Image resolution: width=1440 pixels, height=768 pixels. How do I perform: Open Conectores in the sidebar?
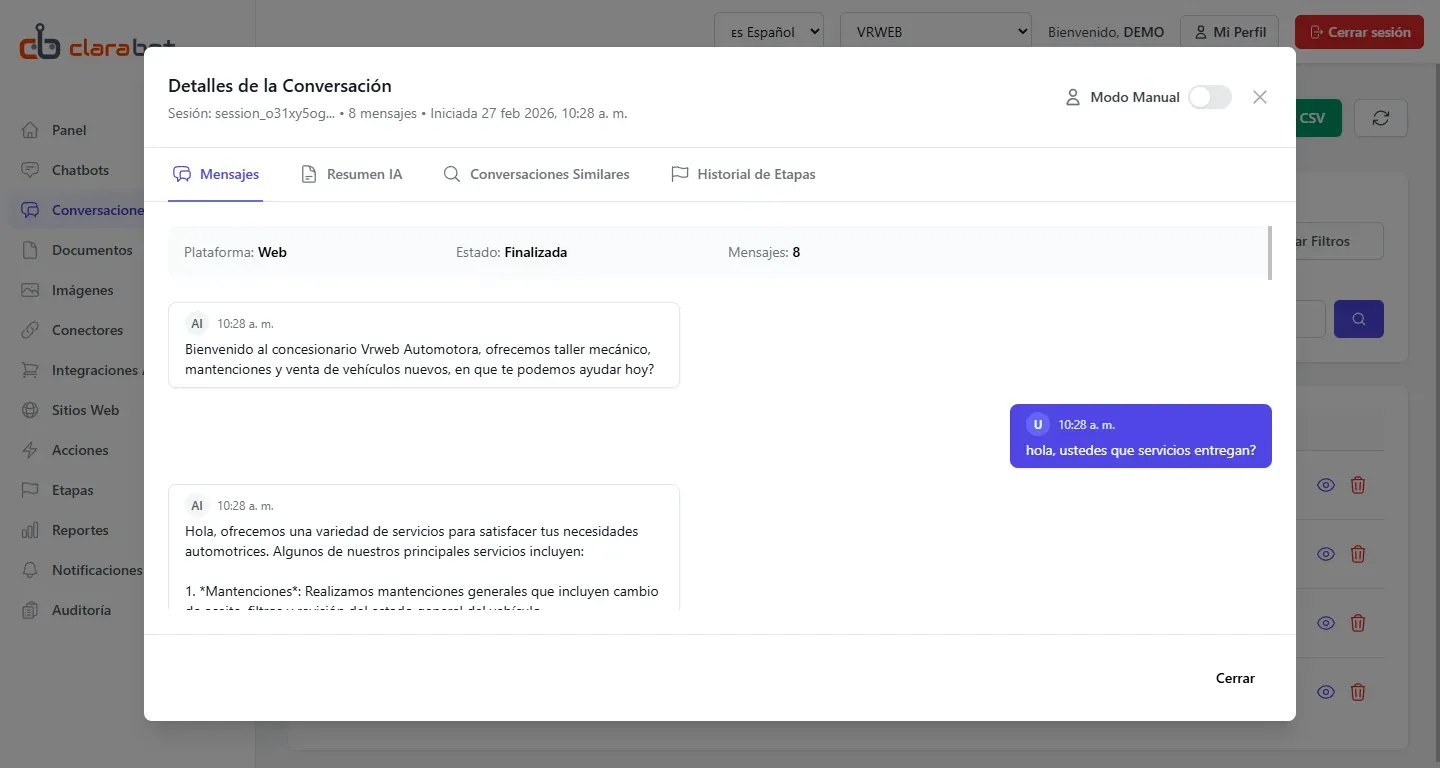coord(87,330)
